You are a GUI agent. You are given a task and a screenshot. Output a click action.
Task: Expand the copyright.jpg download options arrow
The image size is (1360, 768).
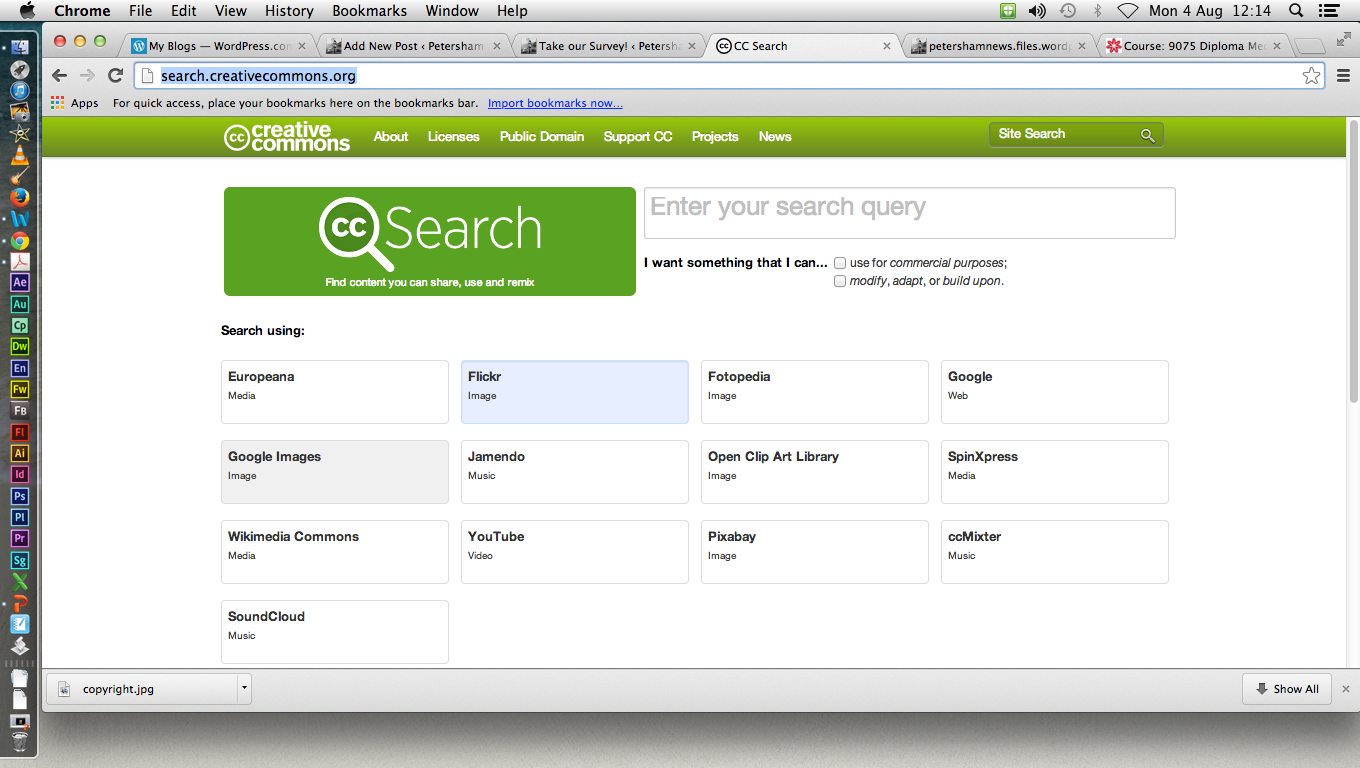[243, 688]
